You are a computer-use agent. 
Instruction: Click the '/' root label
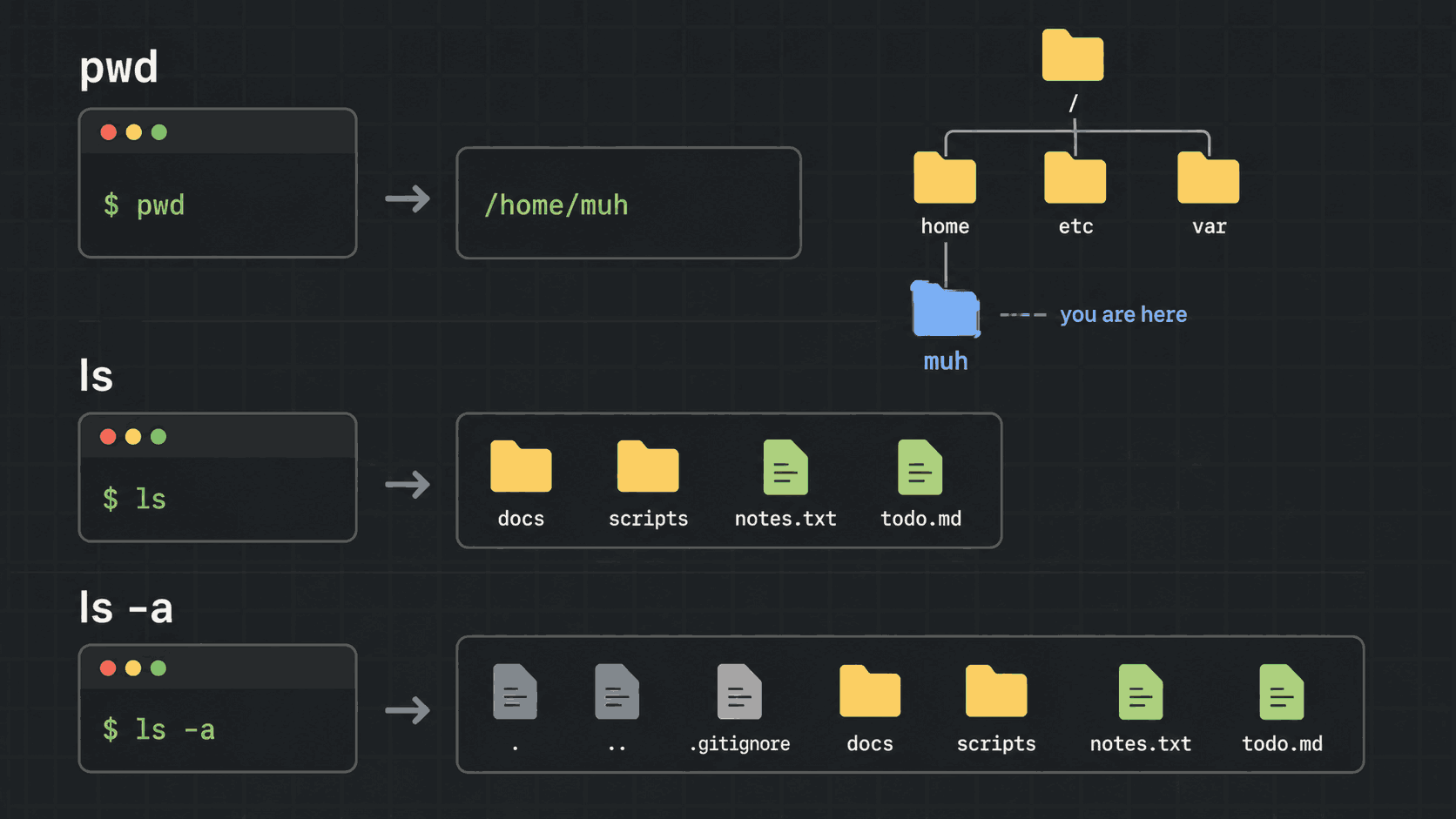click(1073, 103)
